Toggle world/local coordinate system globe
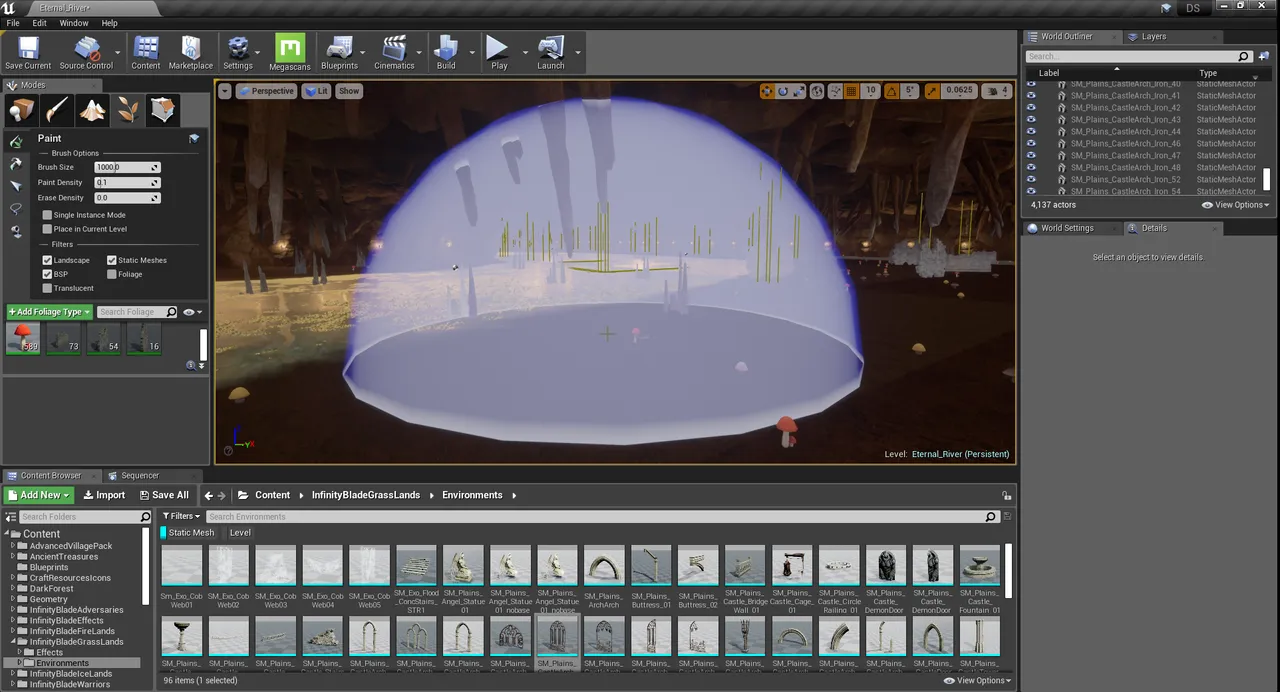 pyautogui.click(x=817, y=91)
